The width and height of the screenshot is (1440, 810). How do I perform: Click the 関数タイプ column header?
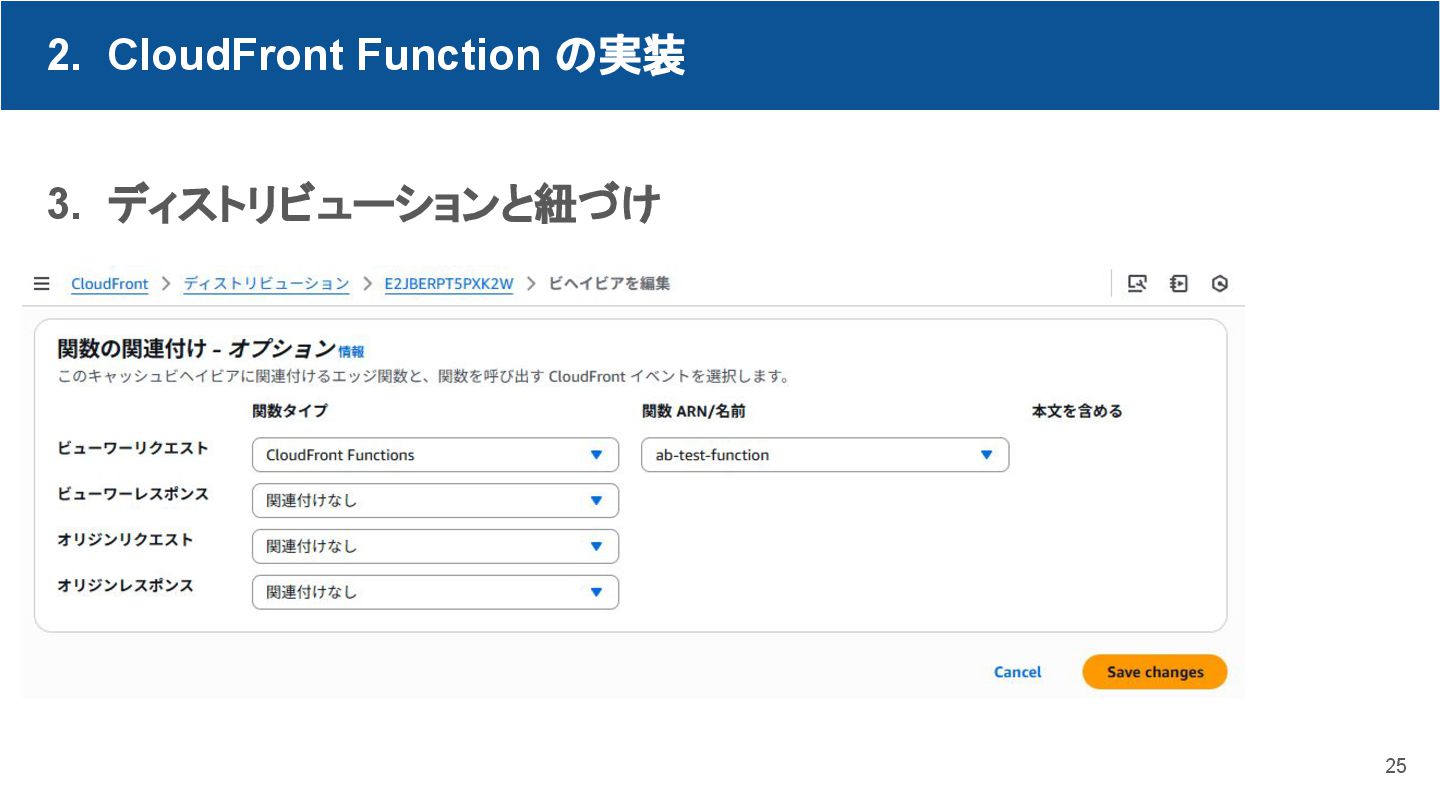pyautogui.click(x=290, y=411)
